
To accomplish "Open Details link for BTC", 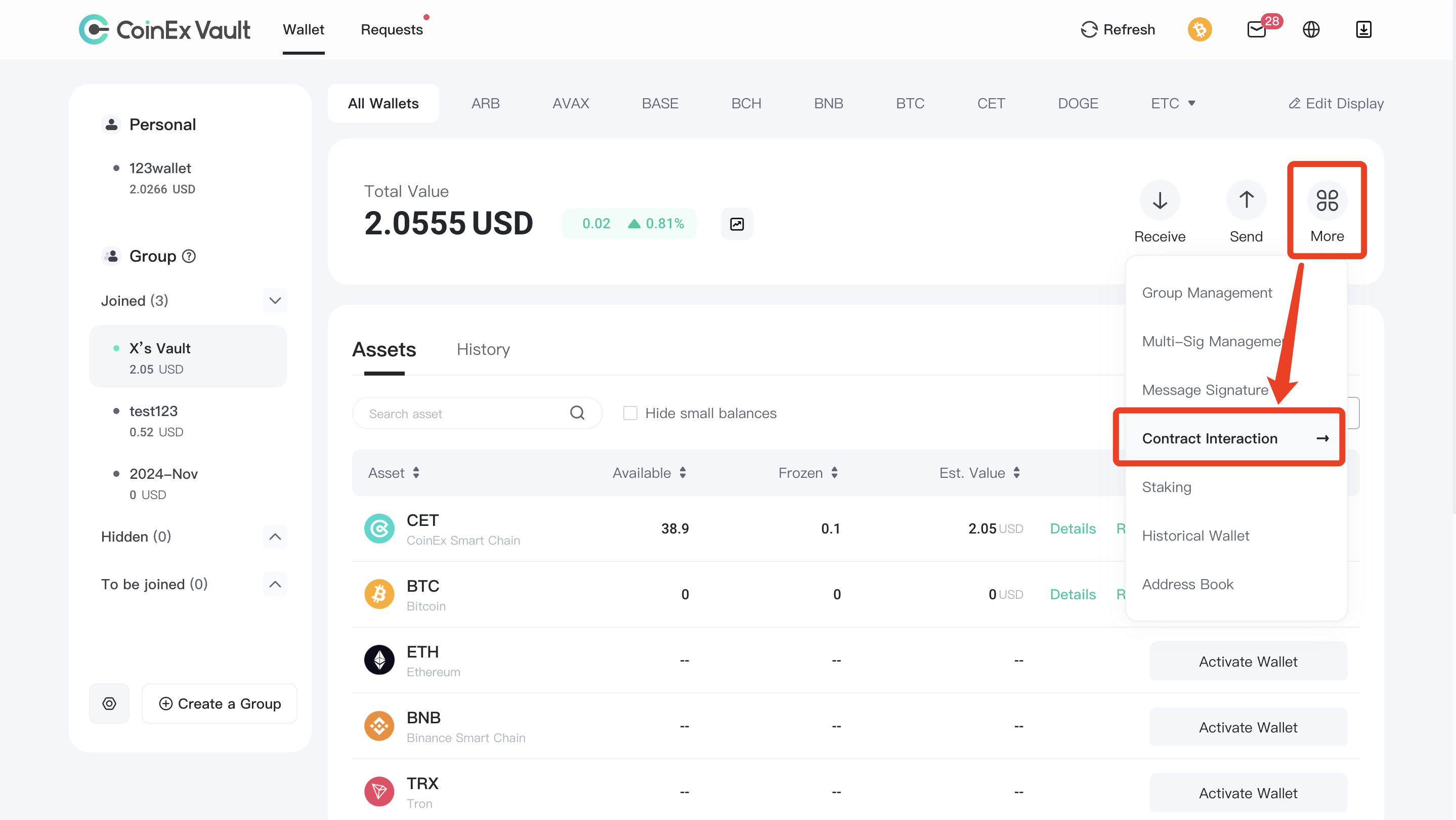I will pyautogui.click(x=1073, y=594).
